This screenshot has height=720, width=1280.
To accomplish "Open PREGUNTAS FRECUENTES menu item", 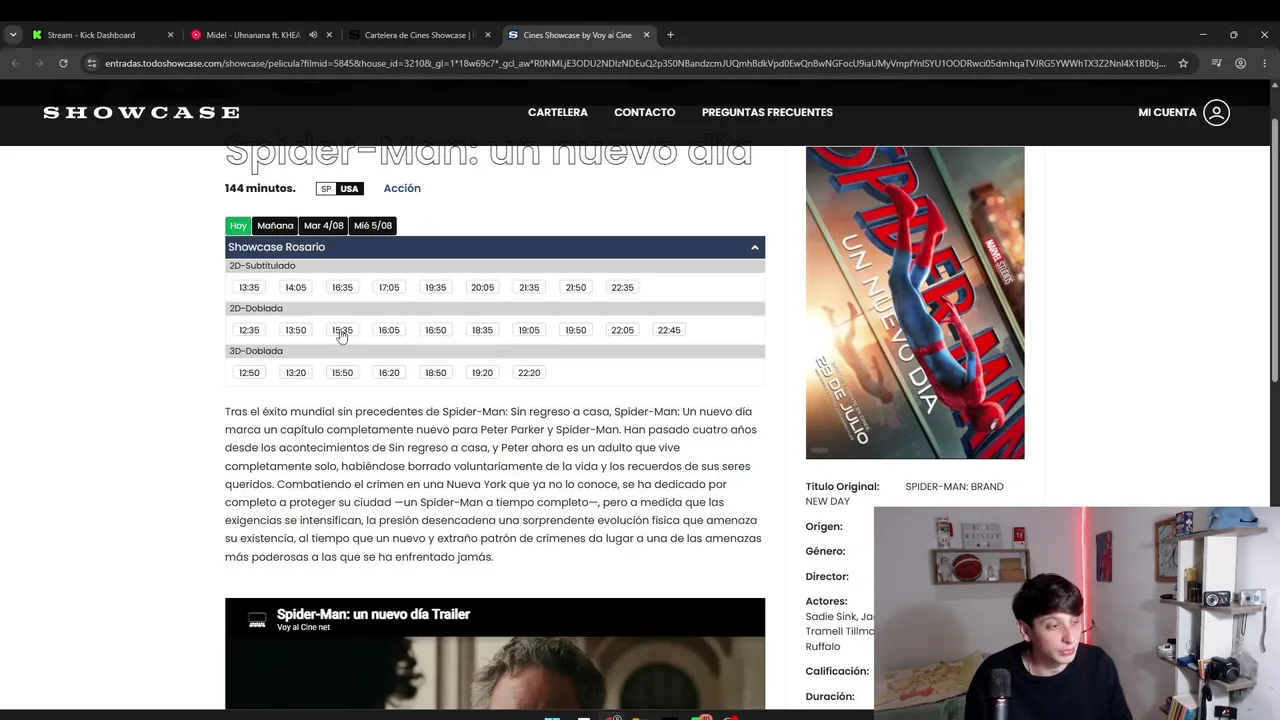I will click(767, 112).
